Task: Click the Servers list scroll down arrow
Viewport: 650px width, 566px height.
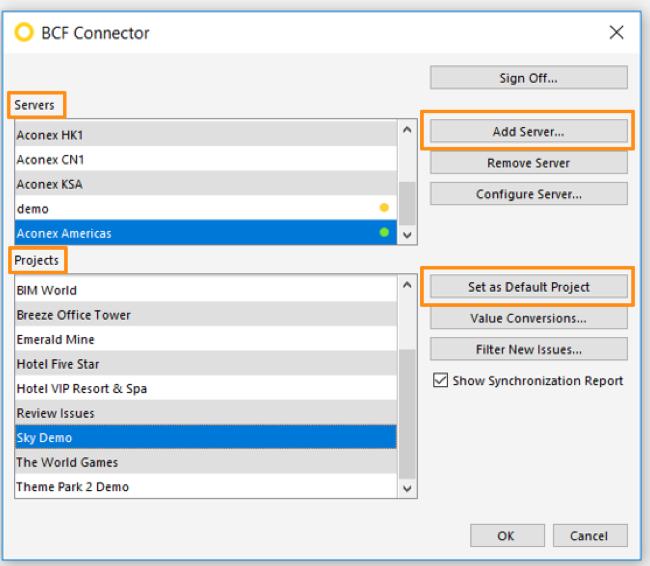Action: pos(407,235)
